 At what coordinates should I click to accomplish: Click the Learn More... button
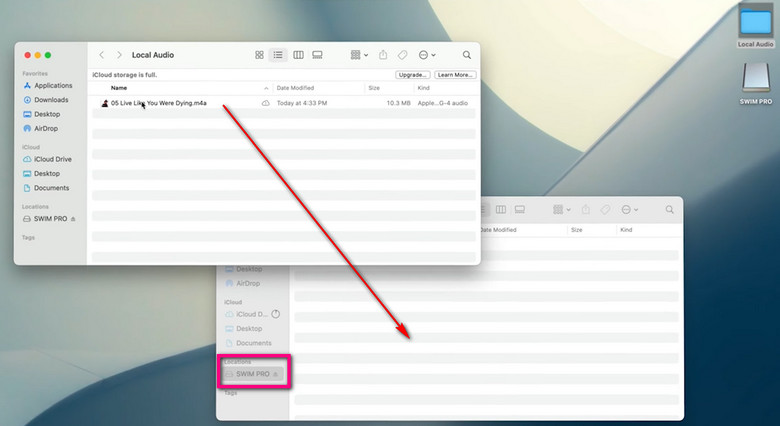pyautogui.click(x=455, y=75)
